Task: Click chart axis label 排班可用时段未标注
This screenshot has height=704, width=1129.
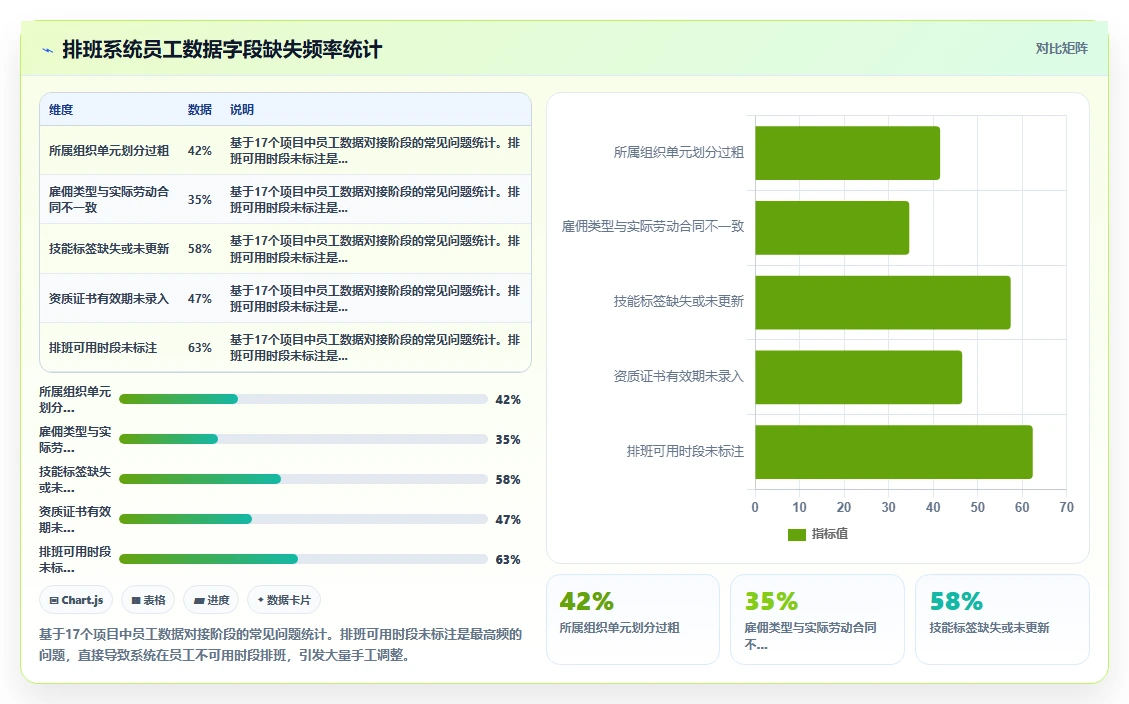Action: (685, 451)
